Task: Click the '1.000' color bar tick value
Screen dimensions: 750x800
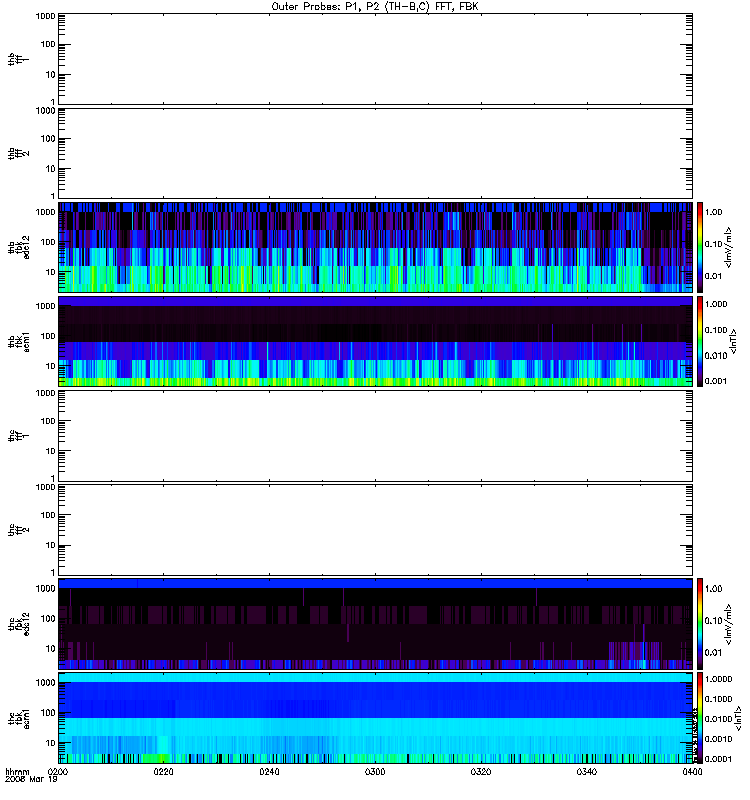Action: (716, 304)
